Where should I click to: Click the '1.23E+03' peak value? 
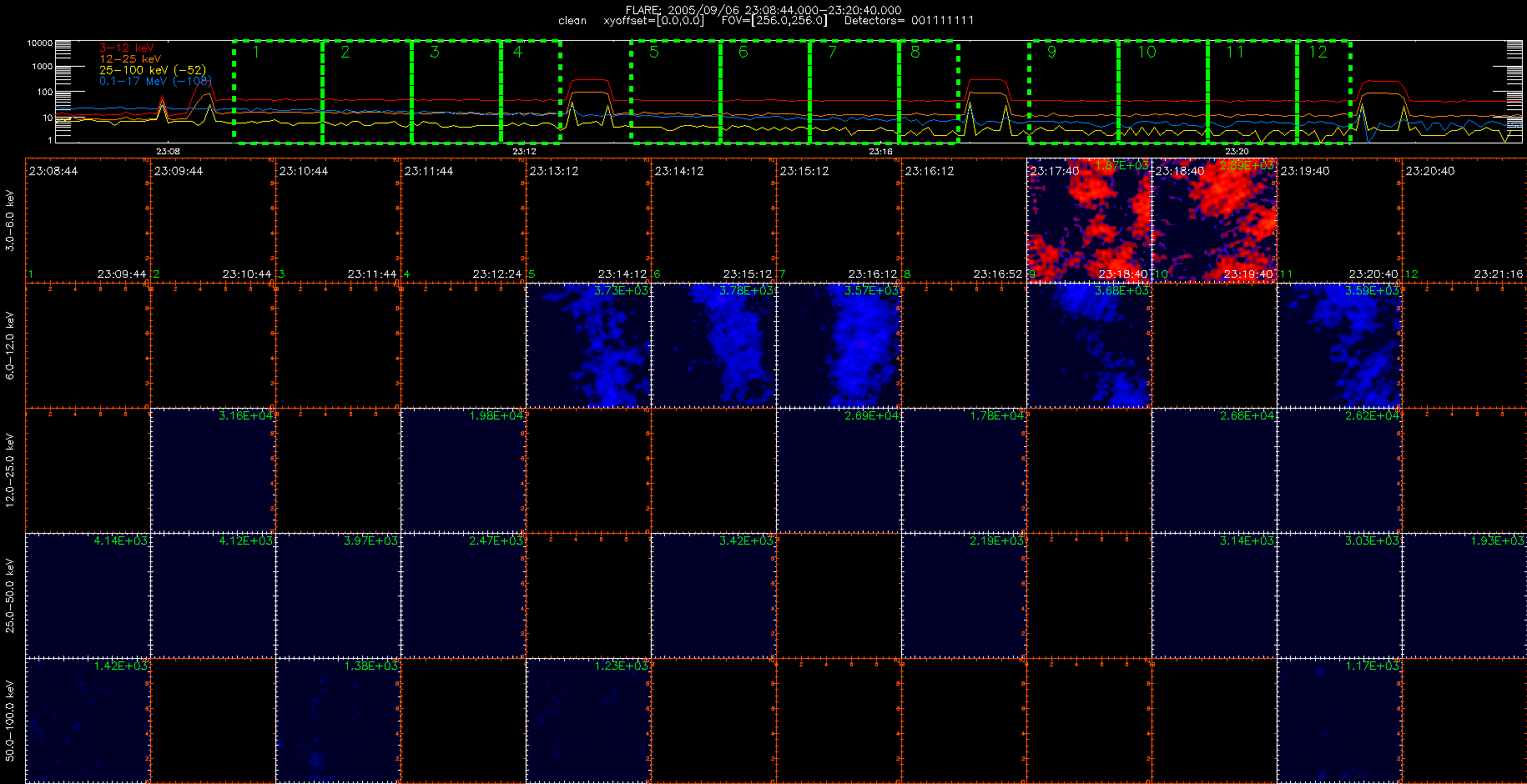click(x=621, y=666)
